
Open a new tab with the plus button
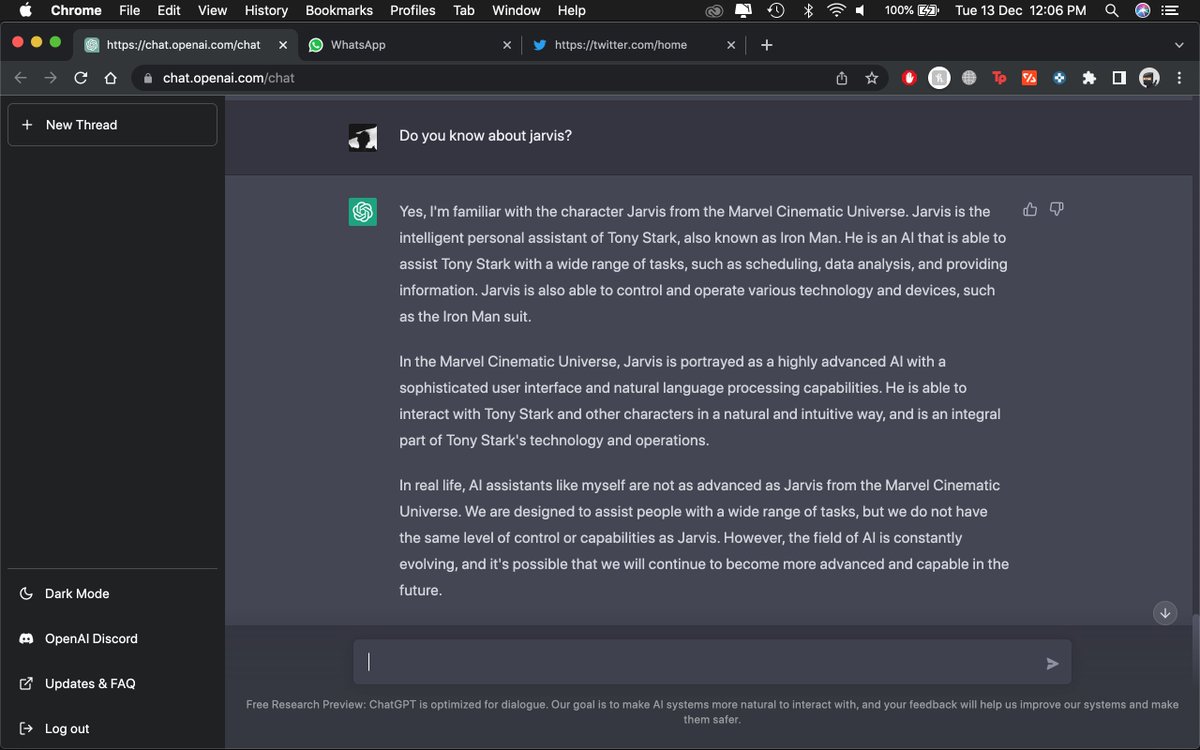tap(766, 45)
